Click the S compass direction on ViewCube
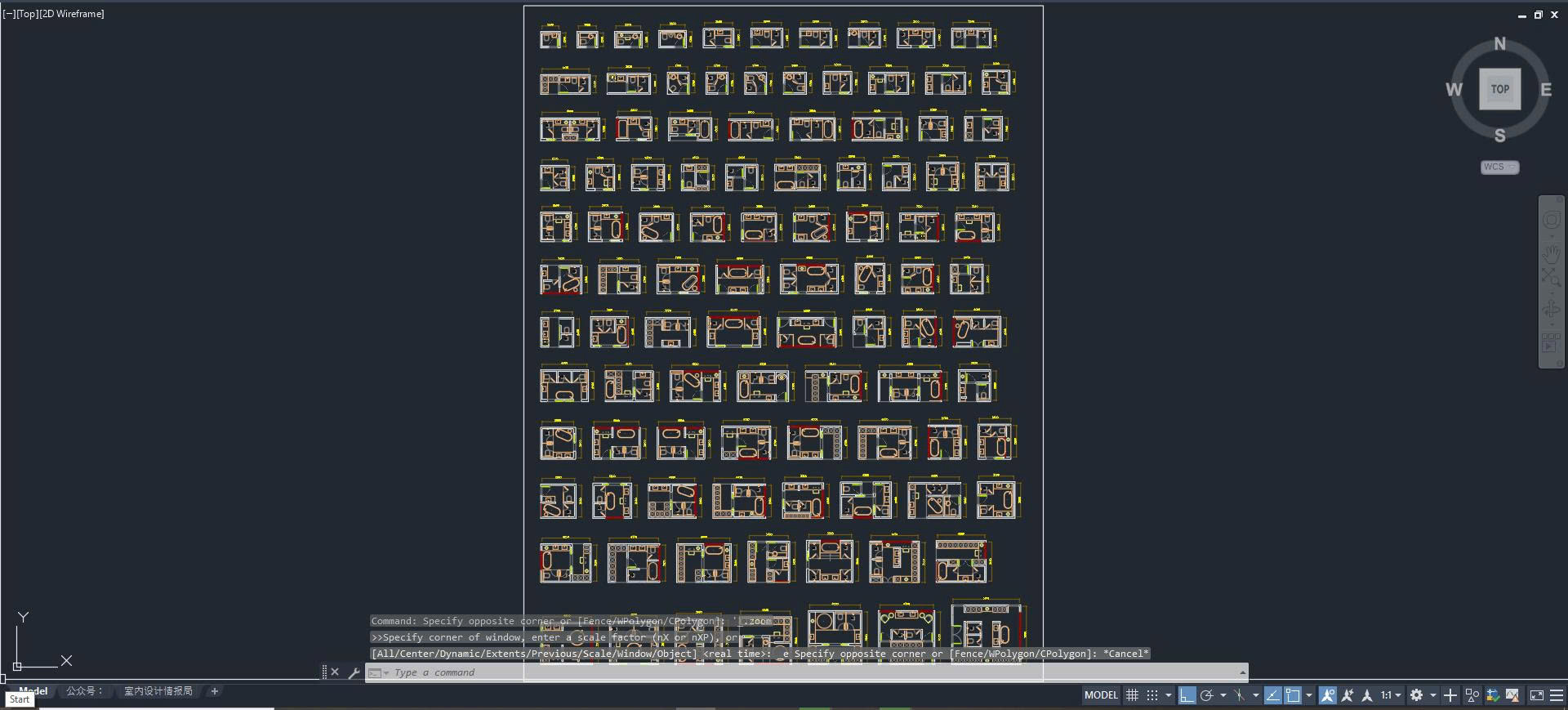Image resolution: width=1568 pixels, height=710 pixels. 1499,136
